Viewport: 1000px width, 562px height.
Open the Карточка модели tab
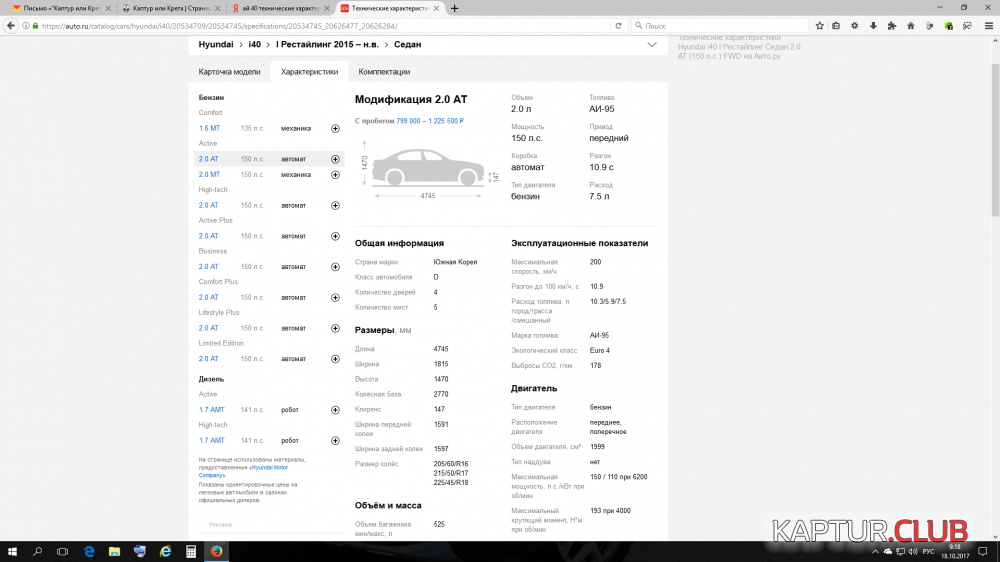coord(229,72)
